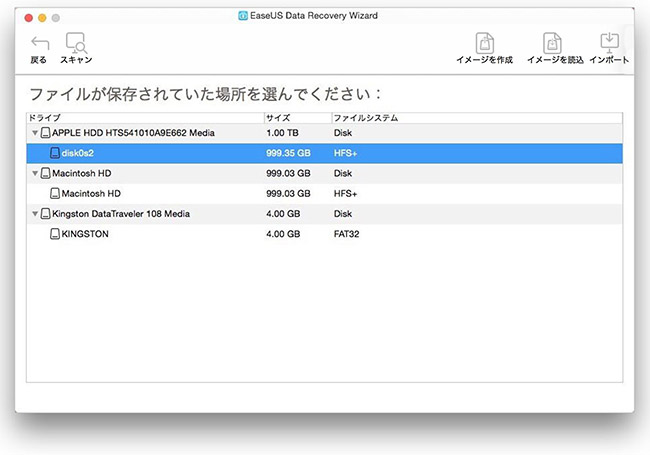The image size is (650, 455).
Task: Sort by the ファイルシステム column header
Action: pyautogui.click(x=477, y=118)
